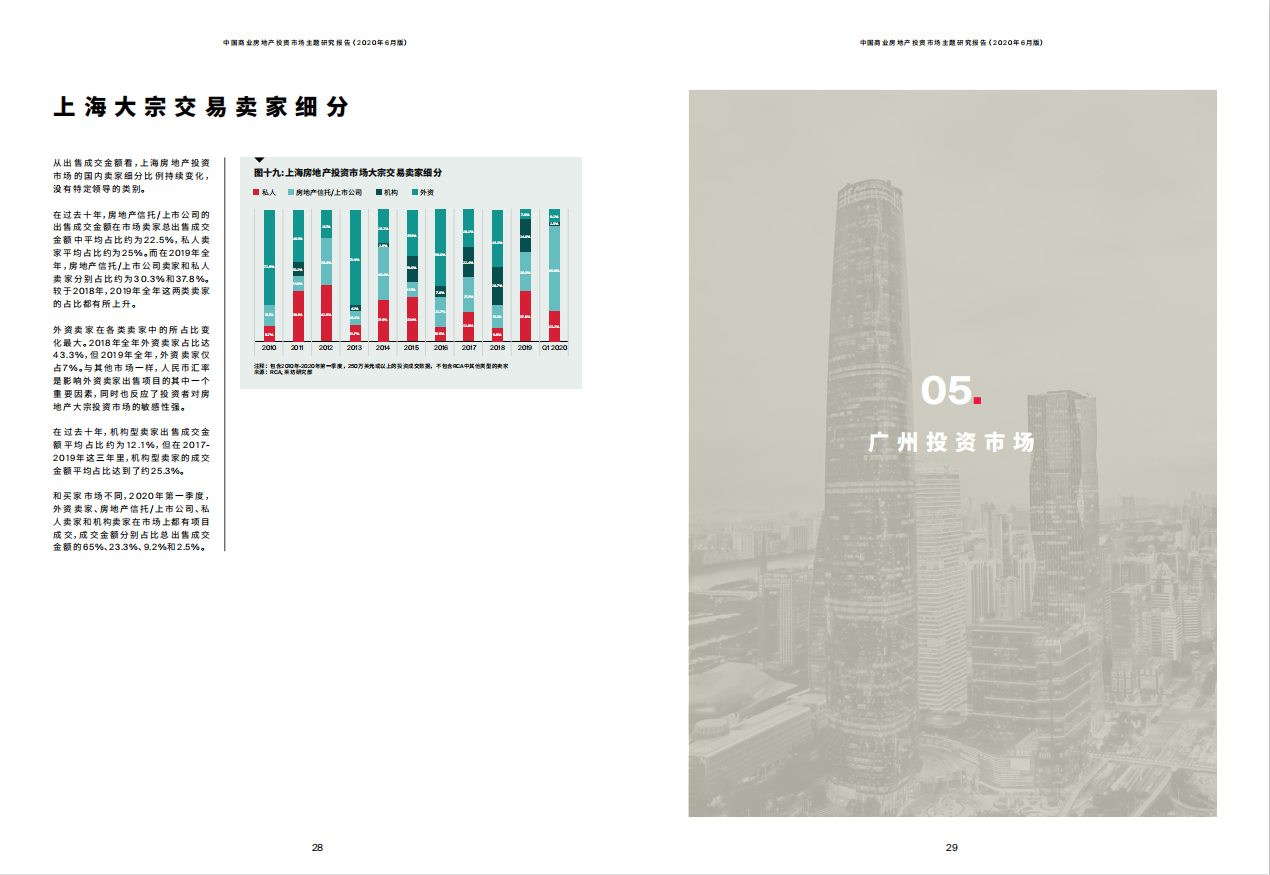This screenshot has width=1270, height=875.
Task: Click the light teal 房地产信托/上市公司 legend swatch
Action: pyautogui.click(x=291, y=191)
